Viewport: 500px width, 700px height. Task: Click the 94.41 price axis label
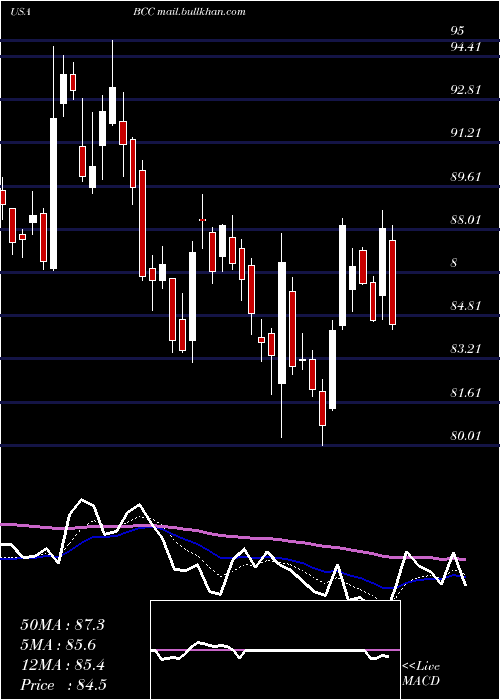coord(466,46)
